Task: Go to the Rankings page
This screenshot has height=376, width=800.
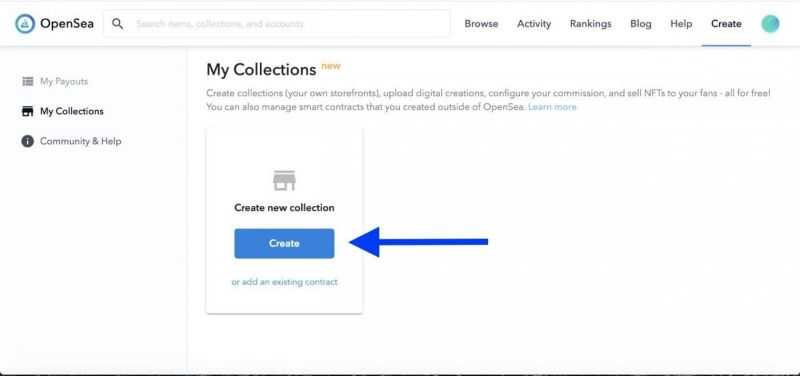Action: click(590, 24)
